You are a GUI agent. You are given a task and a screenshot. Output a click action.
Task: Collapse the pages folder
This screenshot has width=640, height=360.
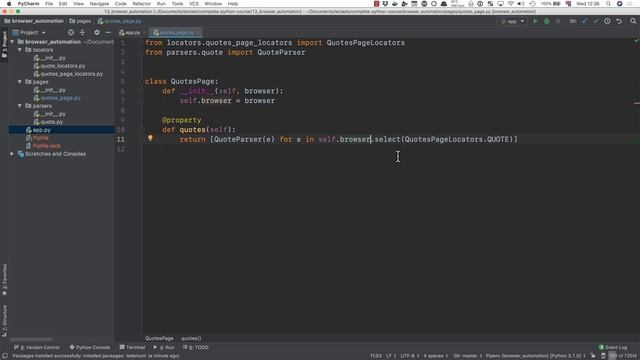click(20, 82)
